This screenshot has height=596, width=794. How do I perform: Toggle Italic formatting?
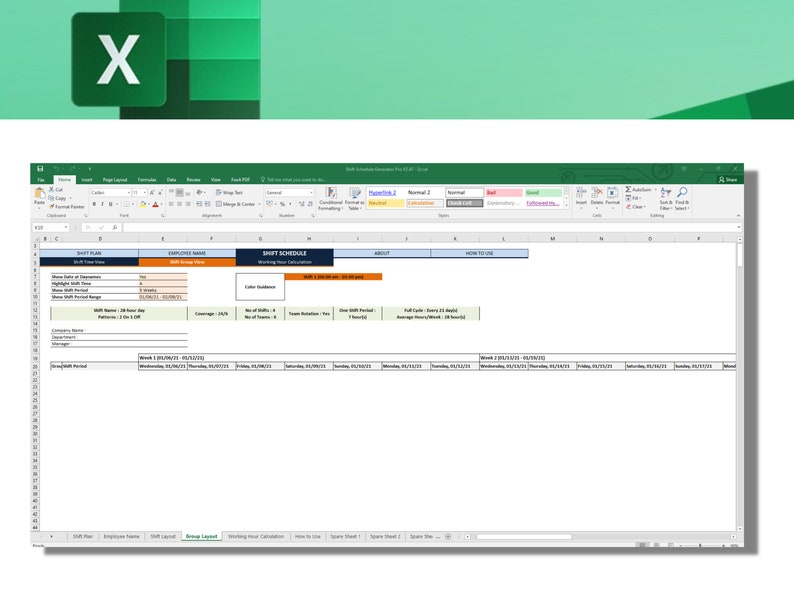coord(102,204)
